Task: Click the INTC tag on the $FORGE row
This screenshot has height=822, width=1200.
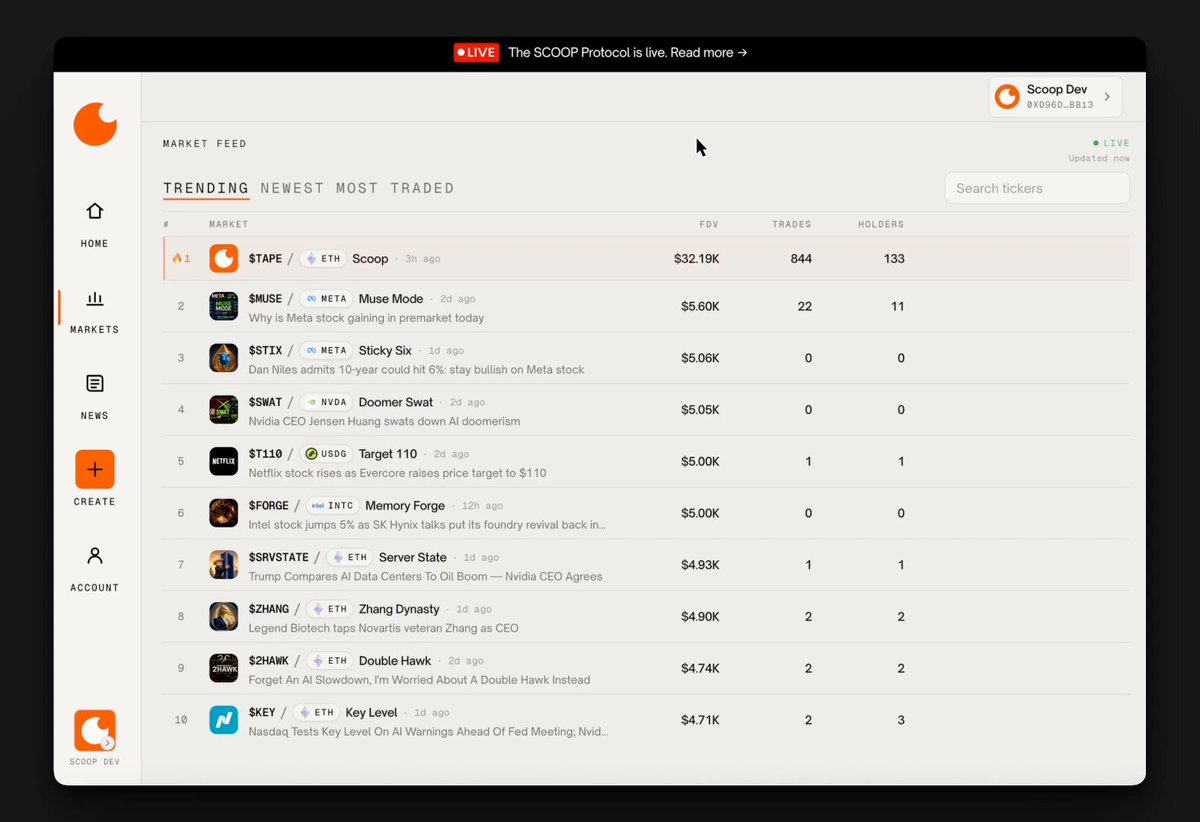Action: pos(332,506)
